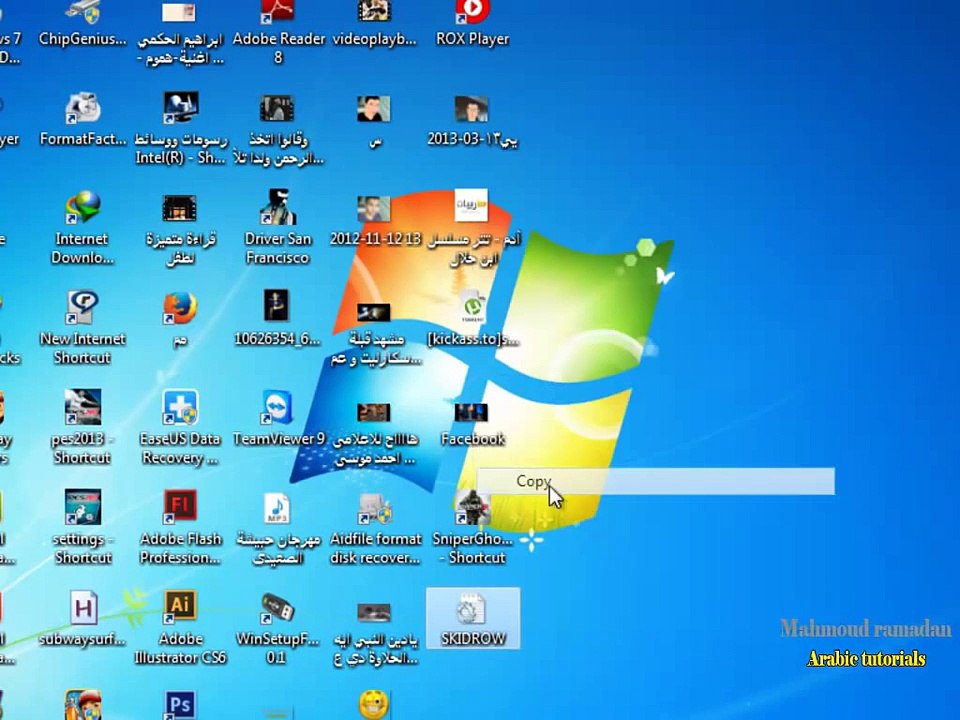
Task: Click the Facebook video thumbnail icon
Action: (472, 423)
